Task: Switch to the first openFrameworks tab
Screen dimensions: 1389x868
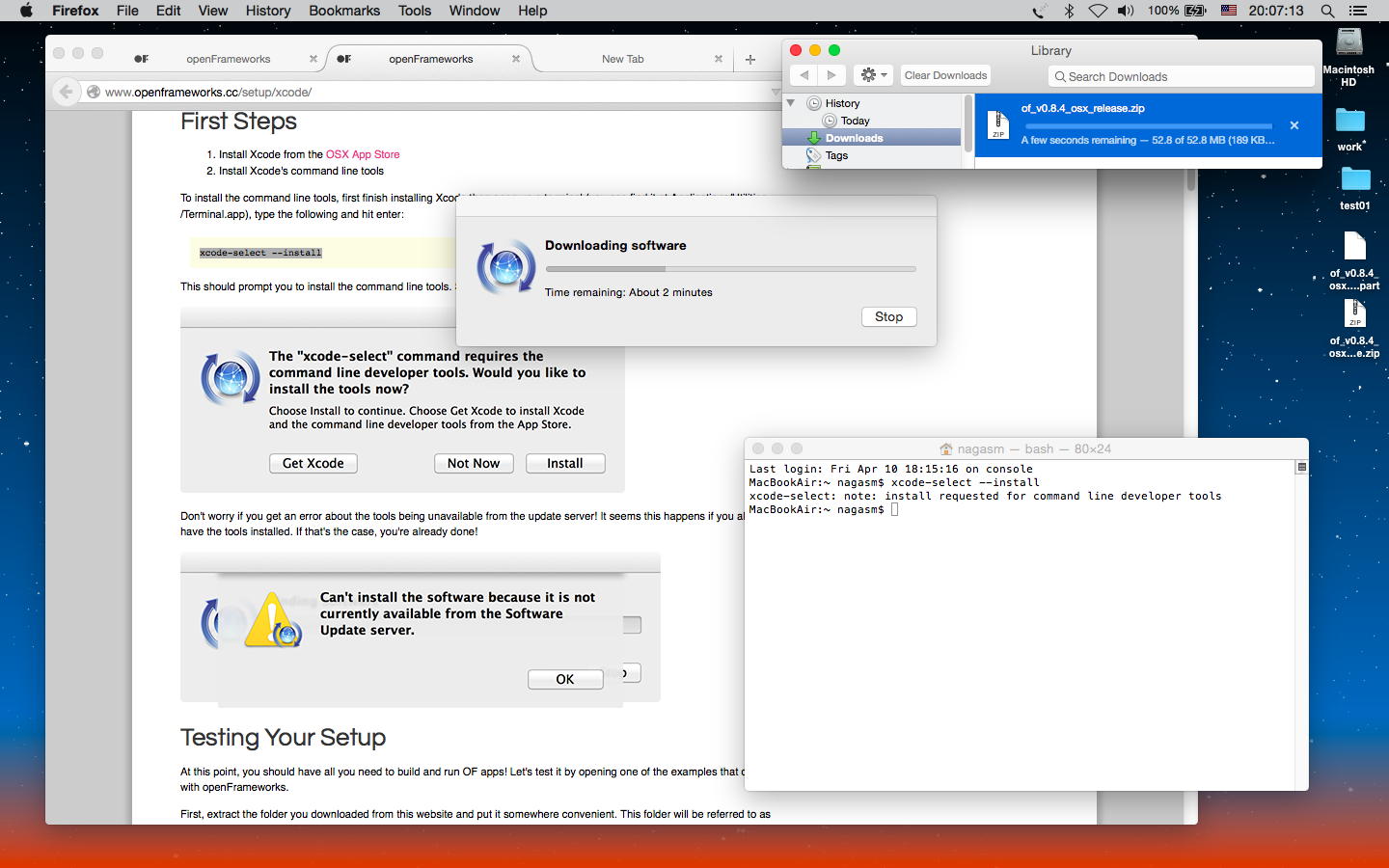Action: (229, 59)
